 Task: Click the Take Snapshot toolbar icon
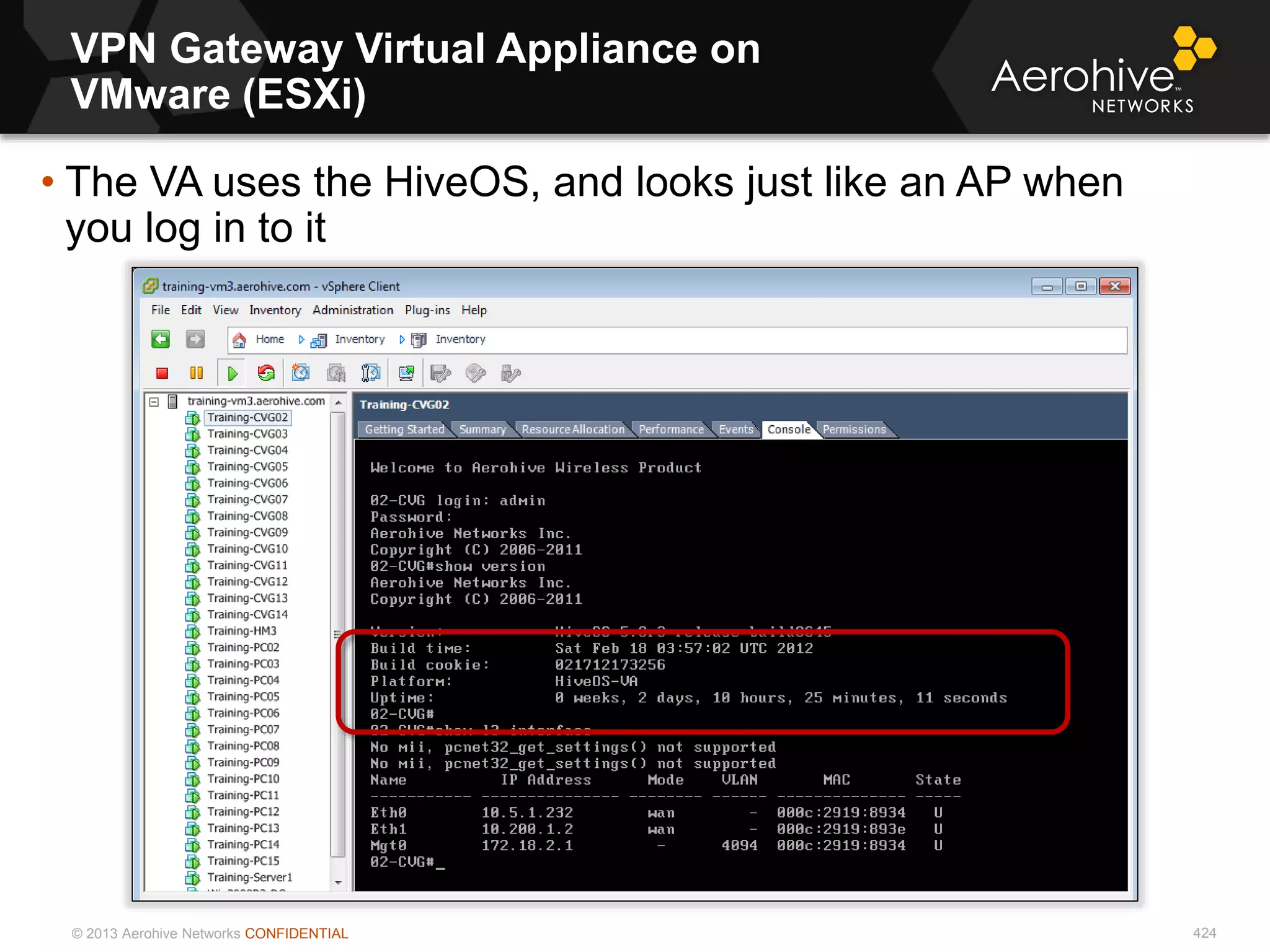[301, 373]
